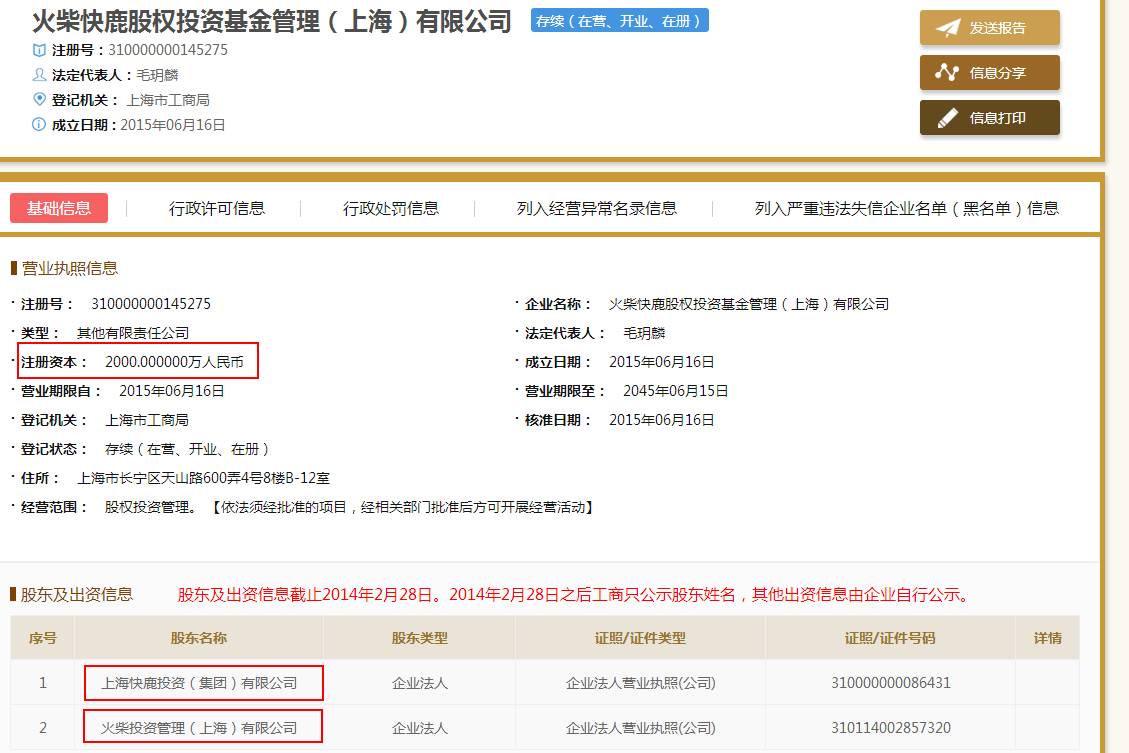Click shareholder 火柴投资管理（上海）有限公司
This screenshot has height=753, width=1129.
coord(199,729)
